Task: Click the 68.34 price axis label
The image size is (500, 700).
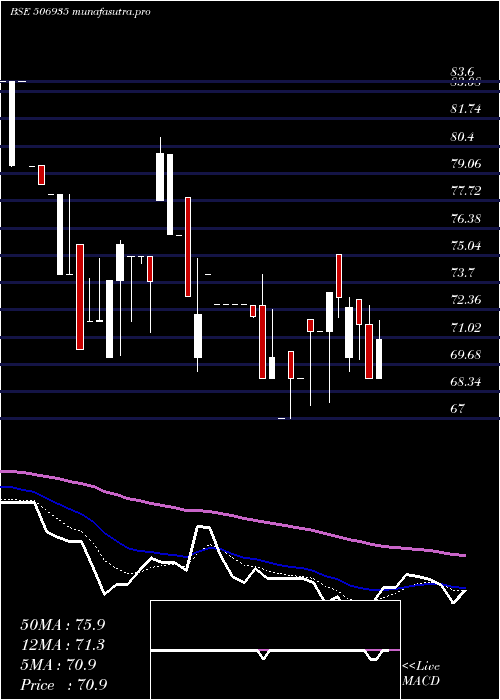Action: 466,382
